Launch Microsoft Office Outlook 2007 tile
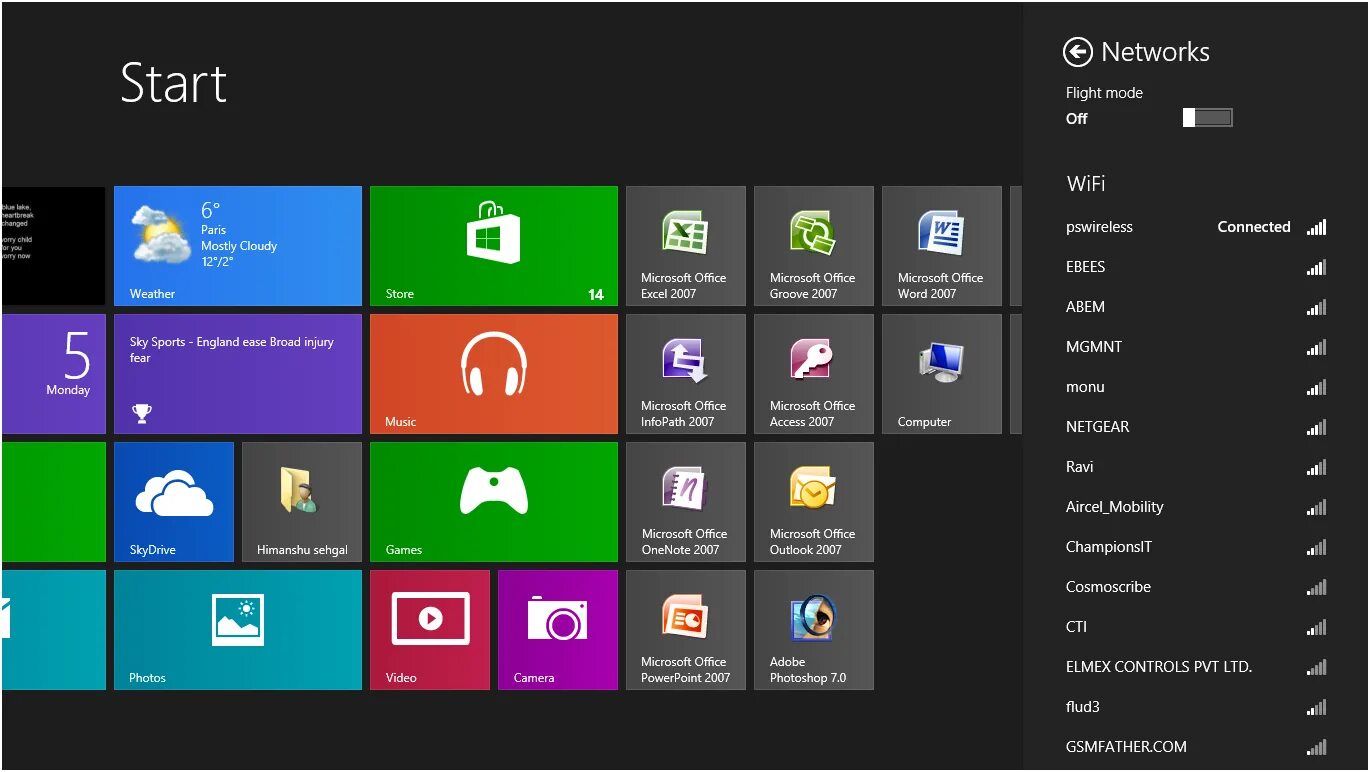The height and width of the screenshot is (772, 1370). click(x=814, y=502)
